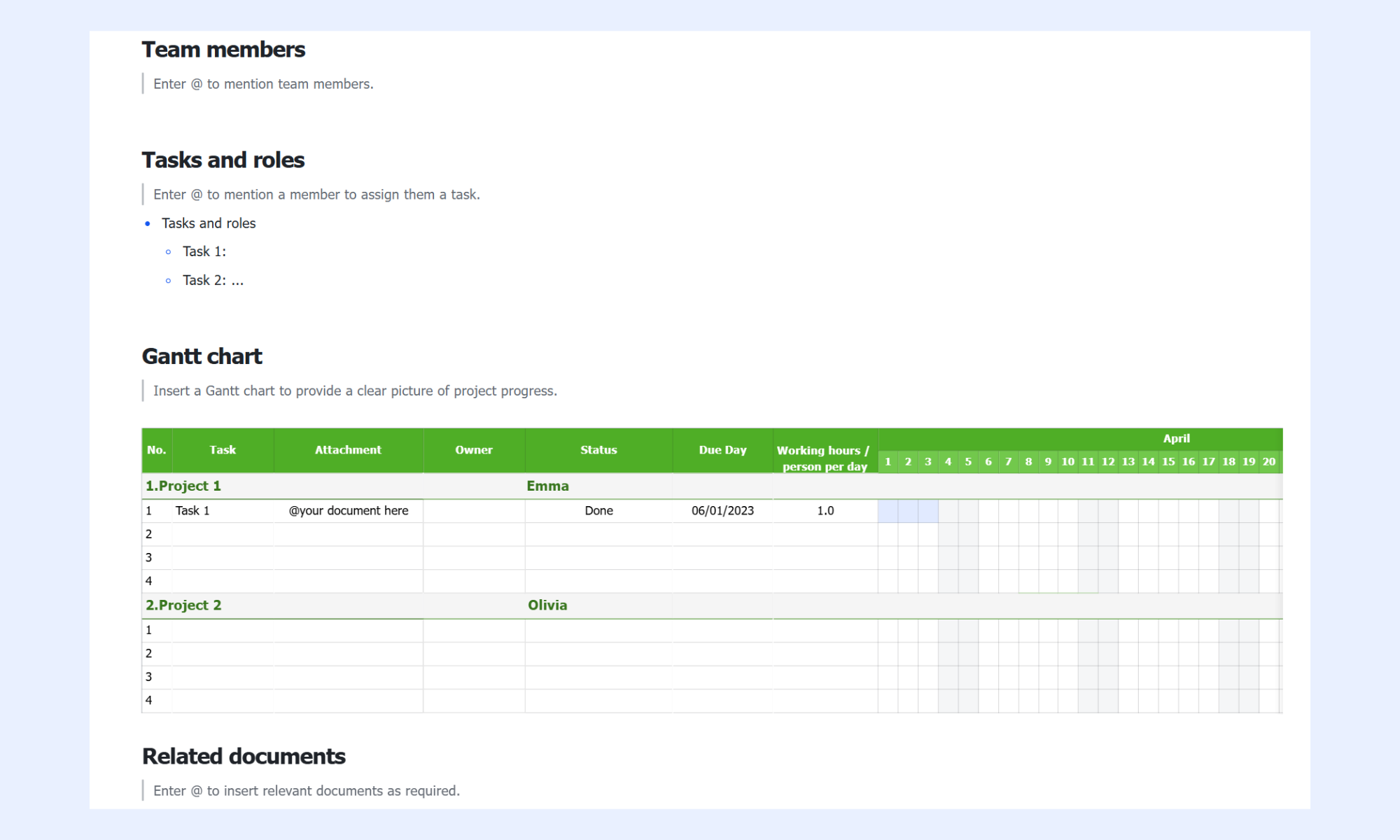Click the 'Due Day' column header
The height and width of the screenshot is (840, 1400).
[x=722, y=450]
